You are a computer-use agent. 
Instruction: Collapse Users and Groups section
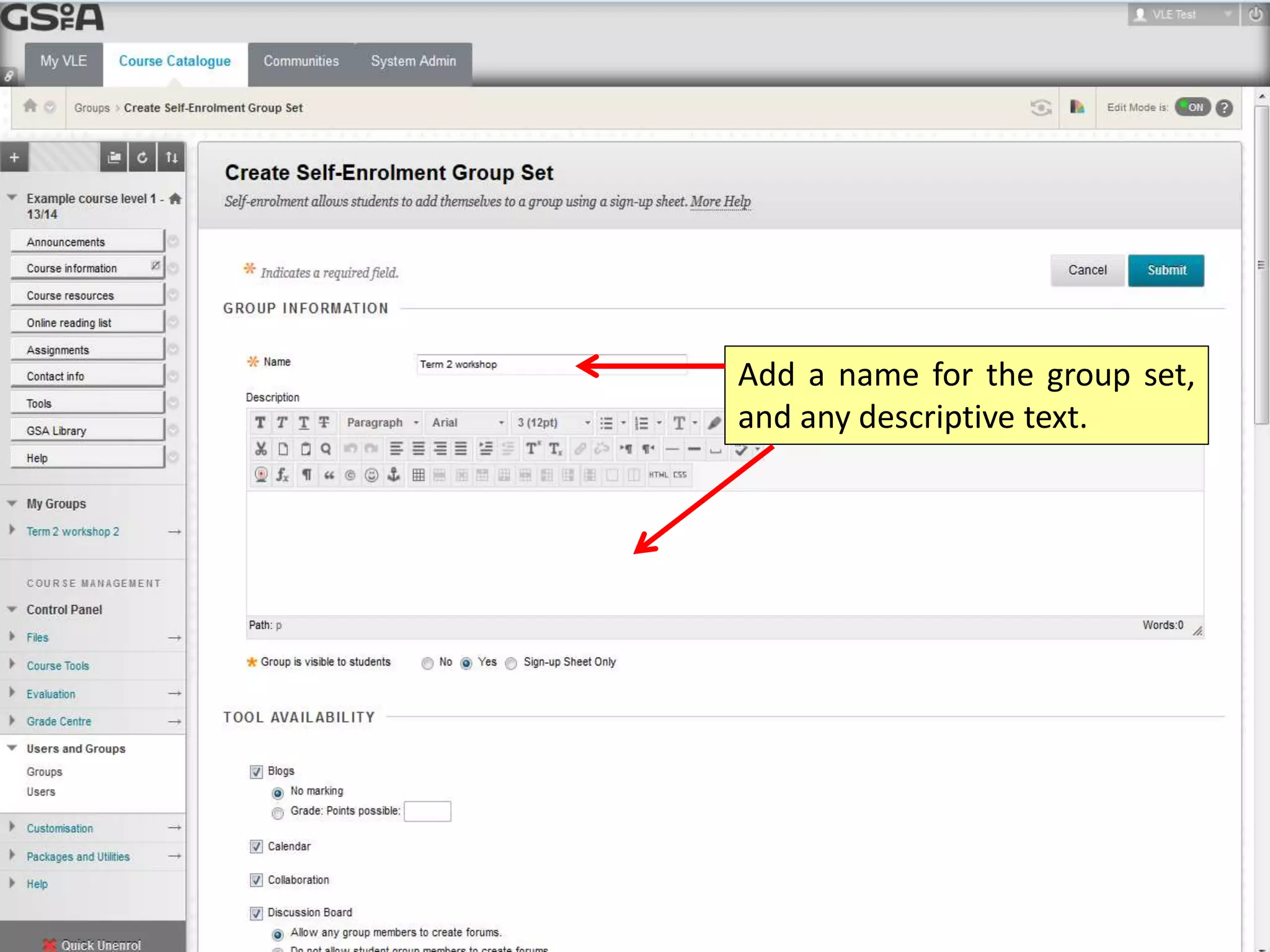pos(12,748)
